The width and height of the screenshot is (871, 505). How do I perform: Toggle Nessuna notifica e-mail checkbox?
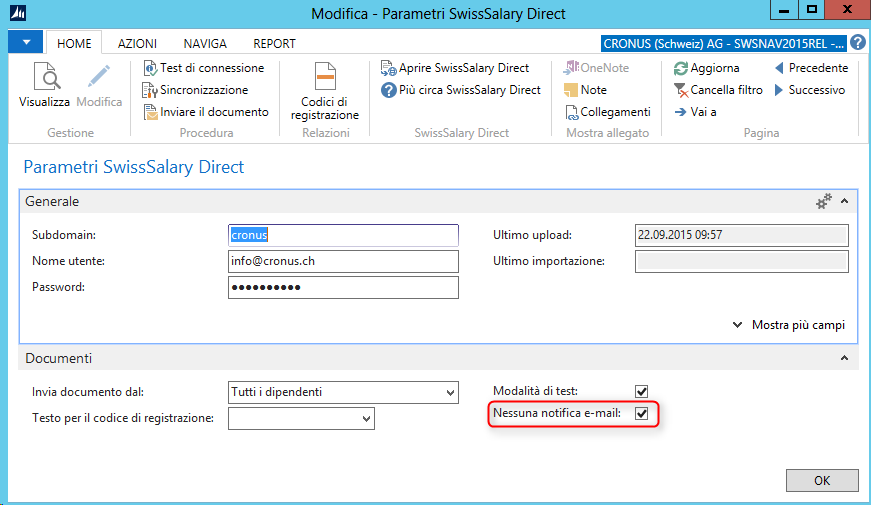coord(642,413)
